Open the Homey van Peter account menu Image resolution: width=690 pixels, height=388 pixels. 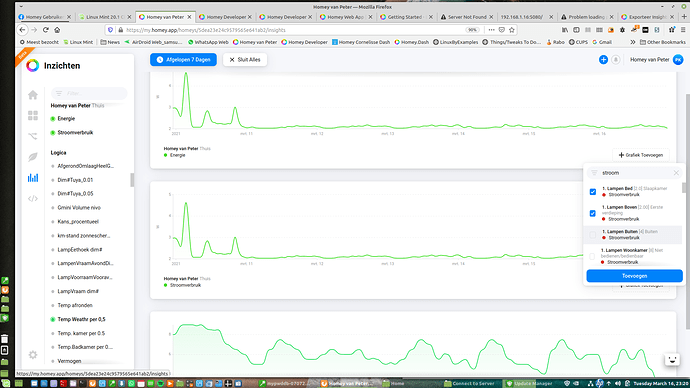pyautogui.click(x=650, y=59)
